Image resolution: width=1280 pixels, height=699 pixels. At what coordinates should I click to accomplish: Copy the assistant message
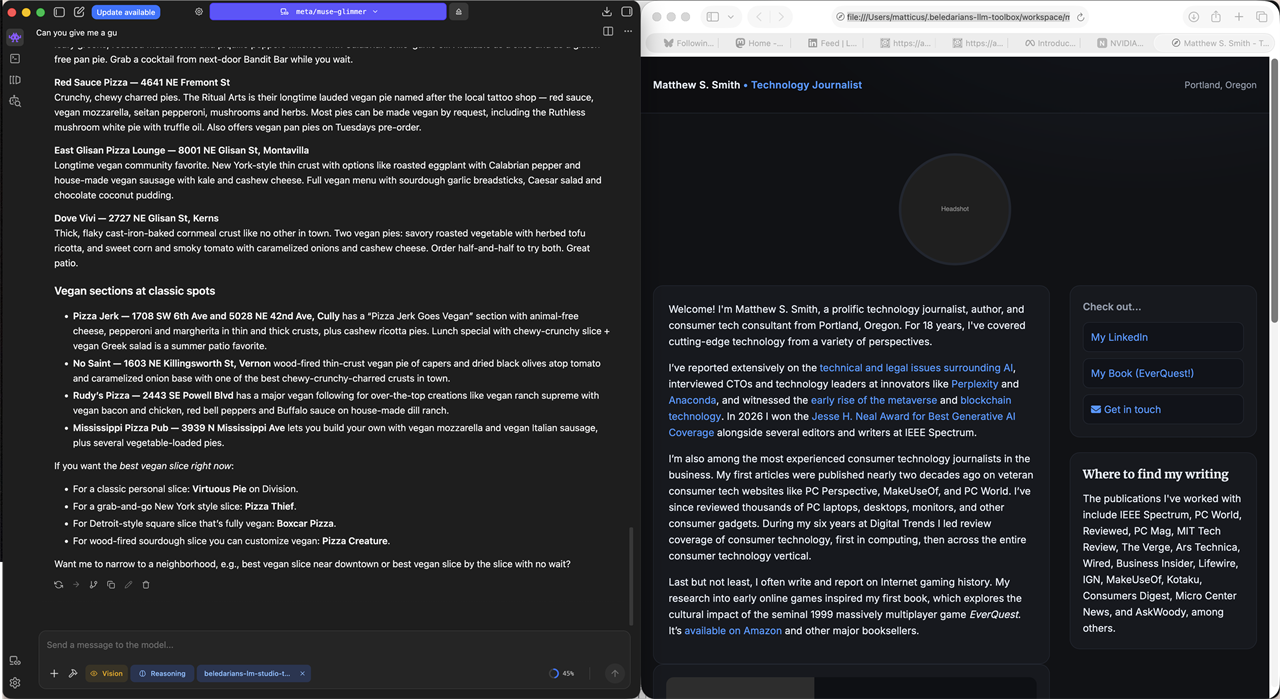click(111, 585)
